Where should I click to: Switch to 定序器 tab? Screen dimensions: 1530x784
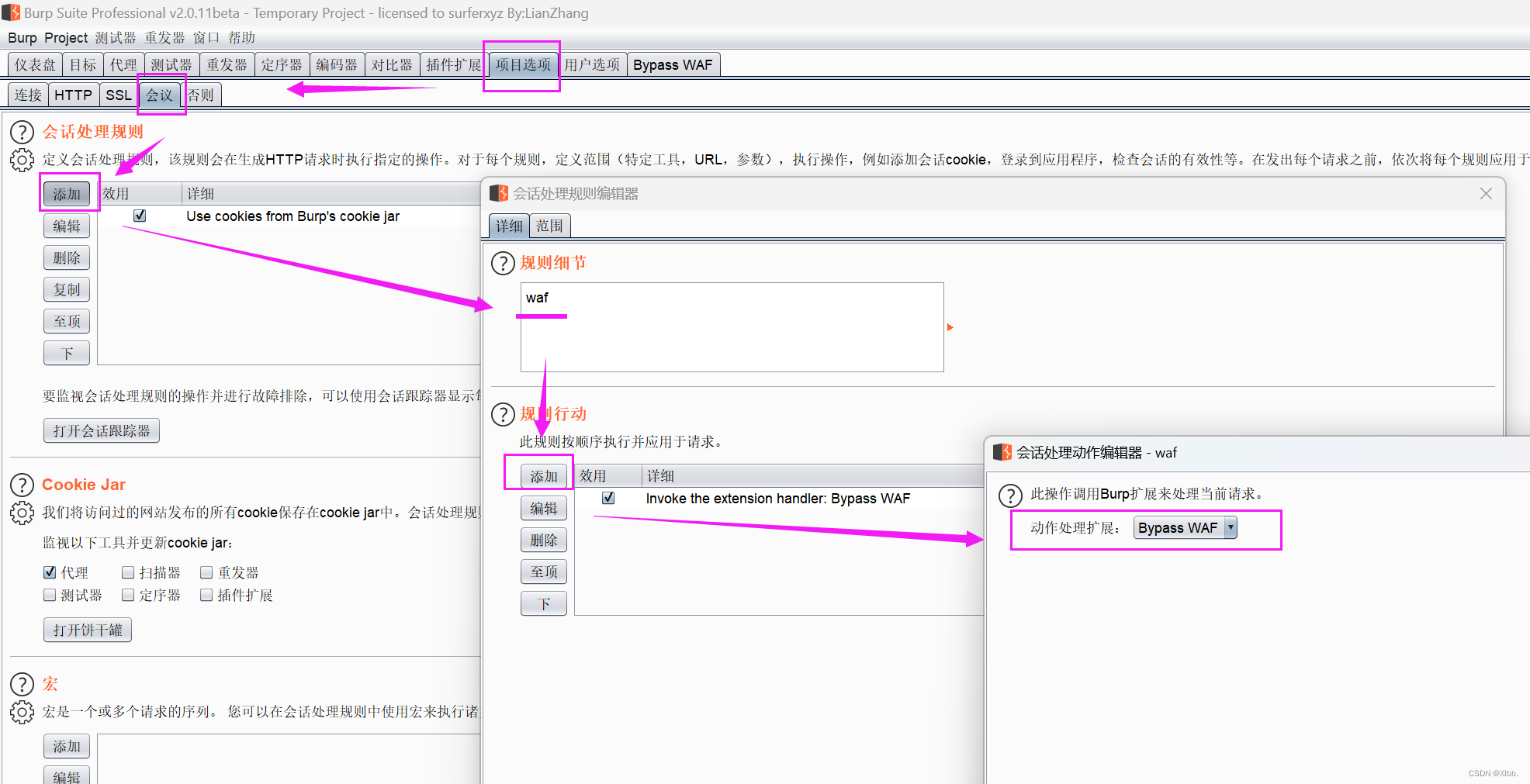[282, 64]
